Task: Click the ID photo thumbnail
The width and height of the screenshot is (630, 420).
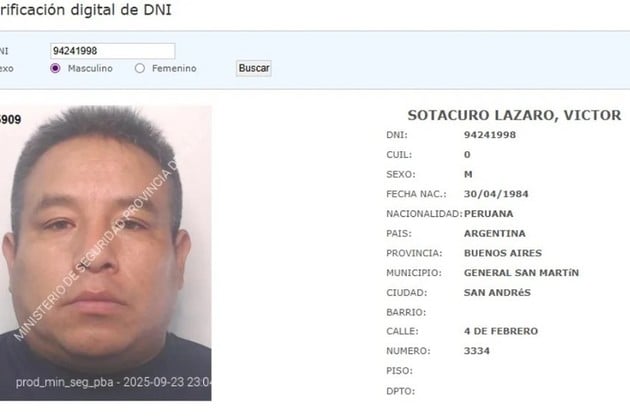Action: pos(105,253)
